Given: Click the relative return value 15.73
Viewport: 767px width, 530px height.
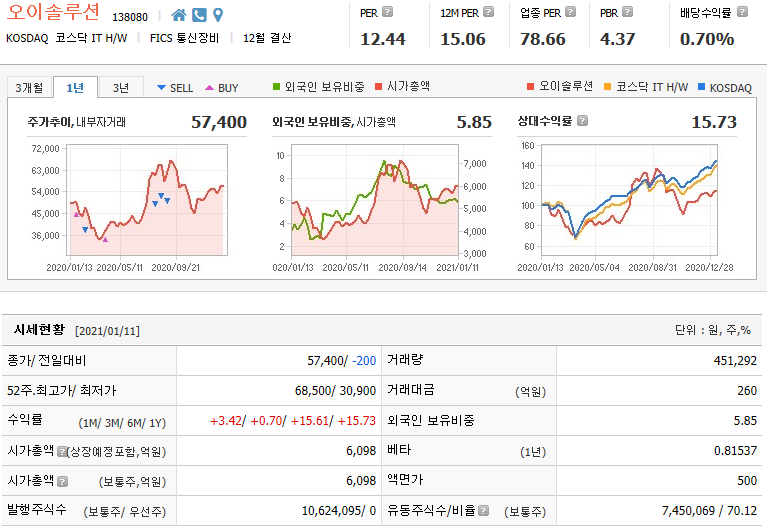Looking at the screenshot, I should click(x=714, y=122).
